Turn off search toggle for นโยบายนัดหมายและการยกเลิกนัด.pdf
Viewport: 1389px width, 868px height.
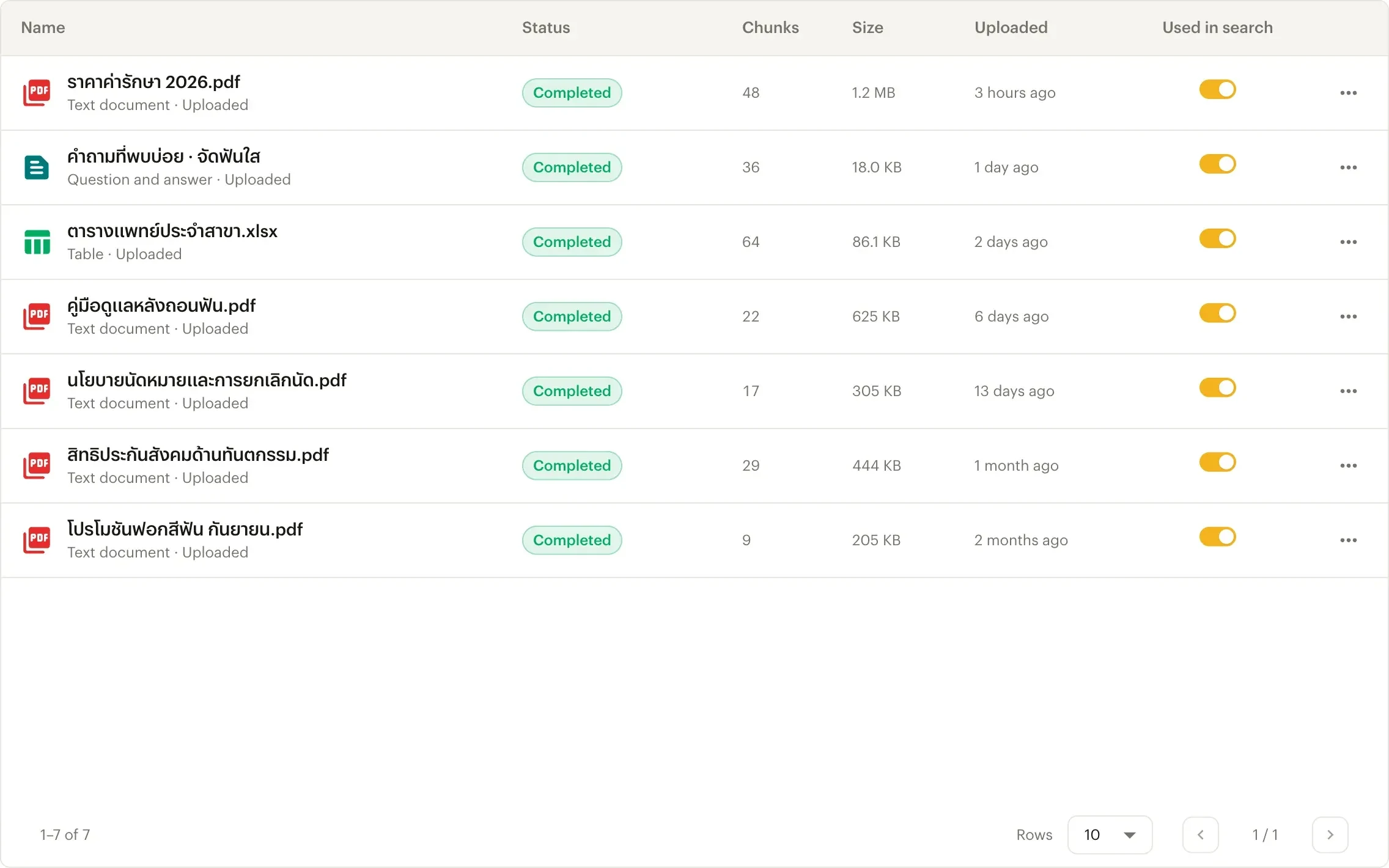[x=1217, y=388]
